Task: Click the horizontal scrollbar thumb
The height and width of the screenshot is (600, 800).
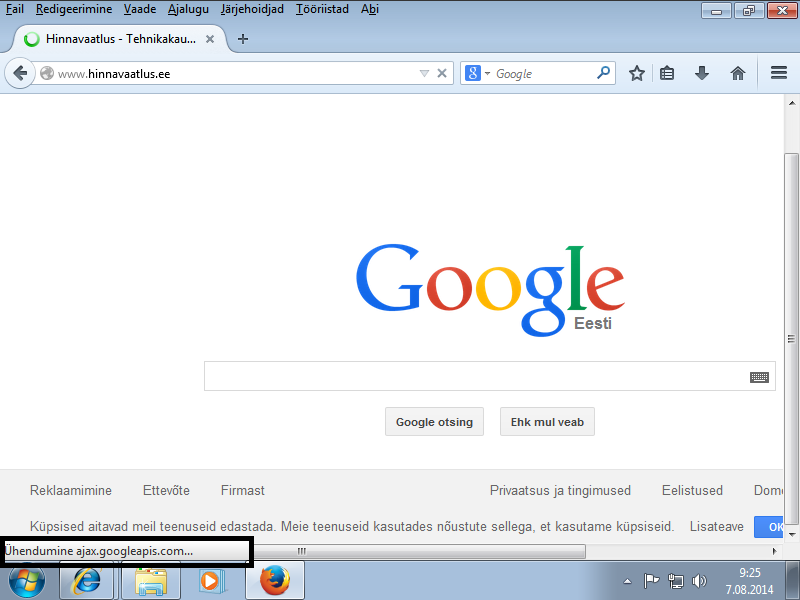Action: tap(418, 551)
